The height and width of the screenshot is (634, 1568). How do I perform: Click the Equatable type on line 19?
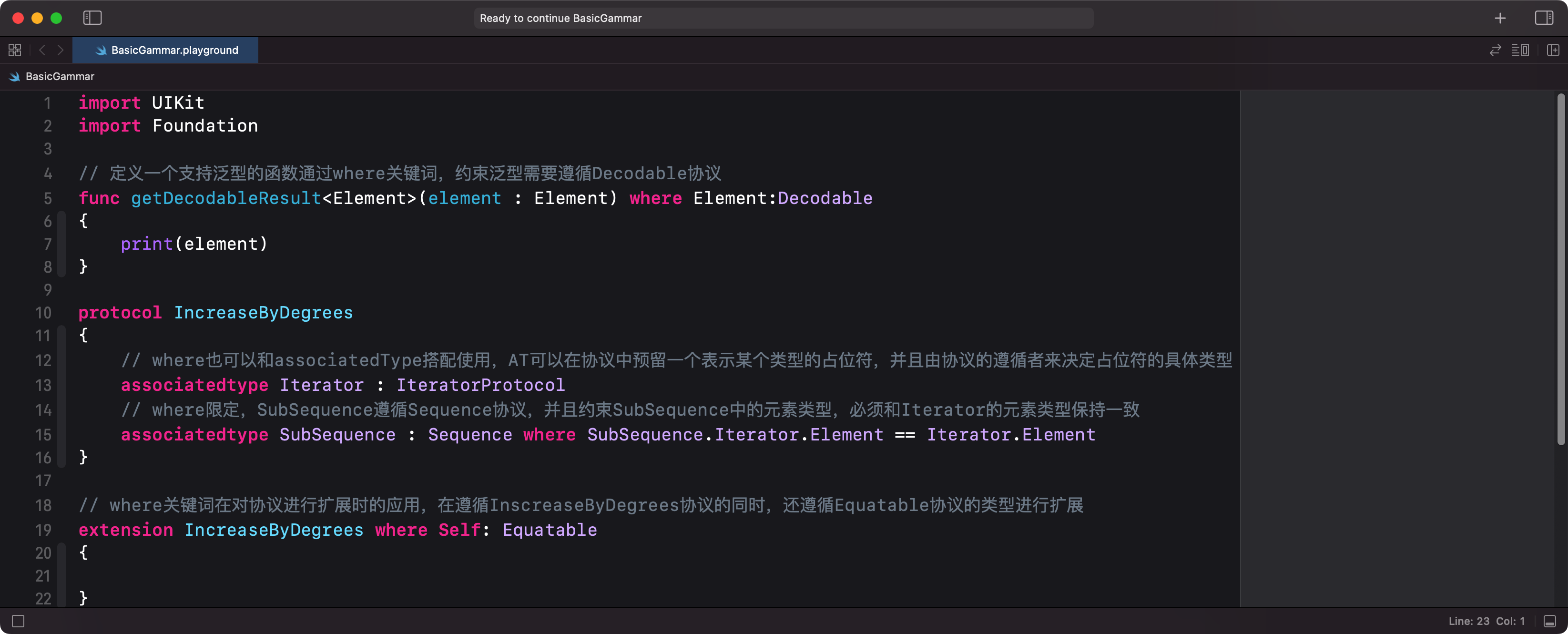(550, 530)
